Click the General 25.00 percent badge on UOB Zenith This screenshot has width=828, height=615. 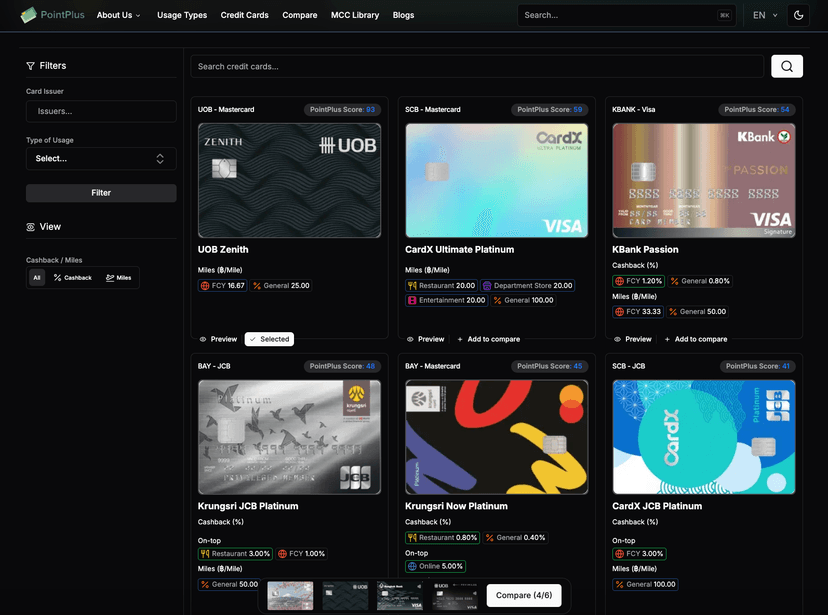tap(281, 286)
